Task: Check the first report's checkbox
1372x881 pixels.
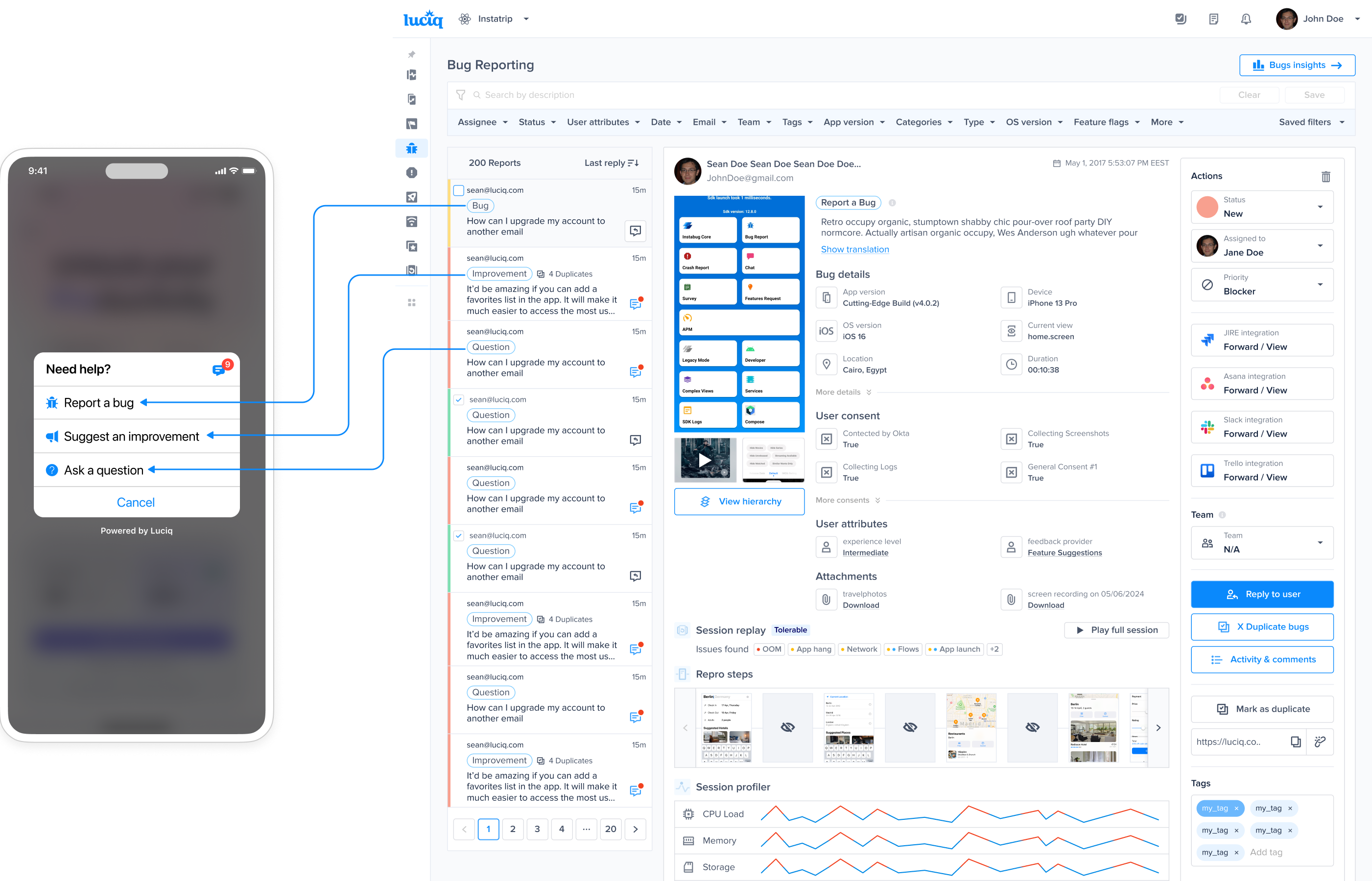Action: (458, 190)
